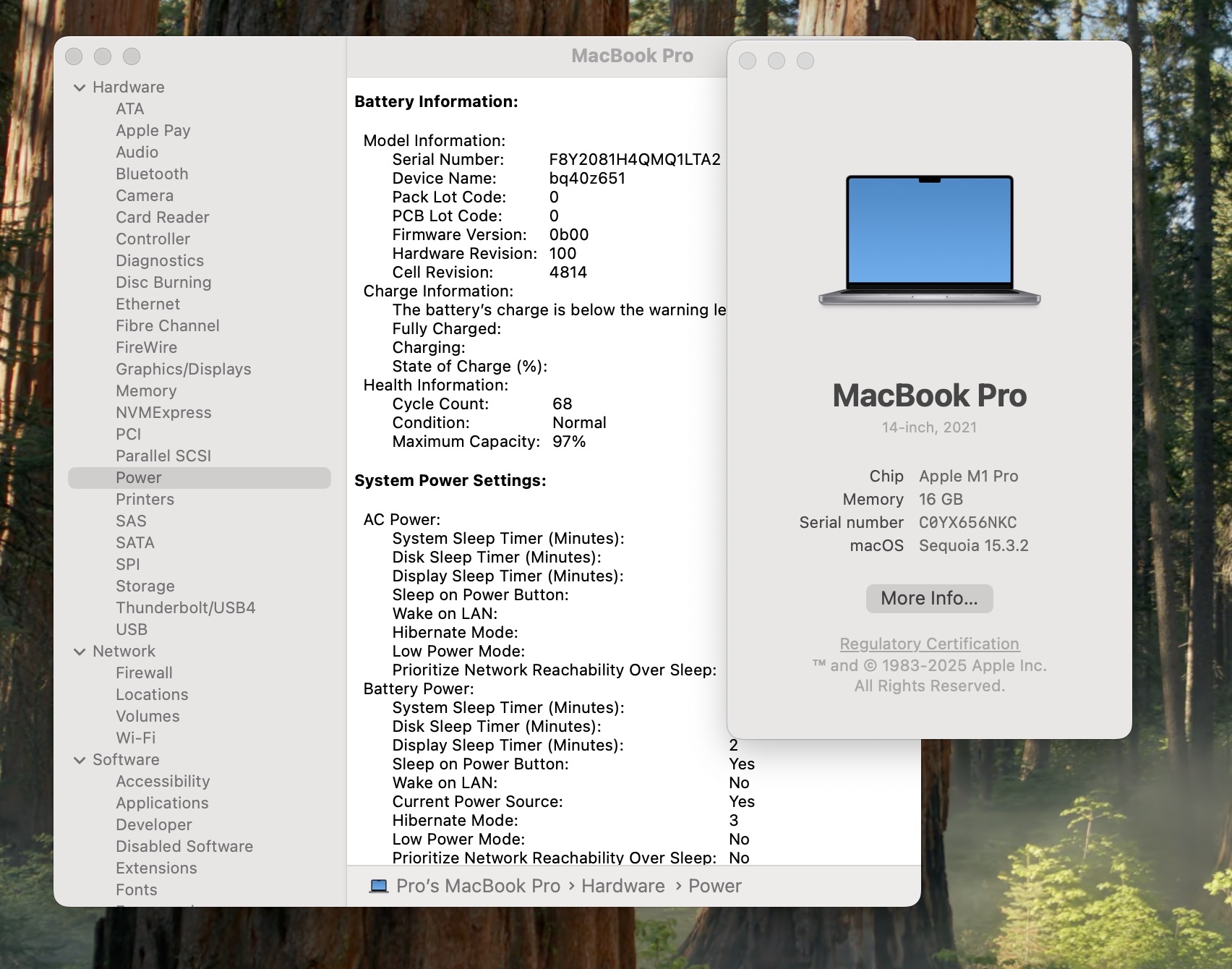The height and width of the screenshot is (969, 1232).
Task: Select ATA in the Hardware list
Action: pyautogui.click(x=130, y=109)
